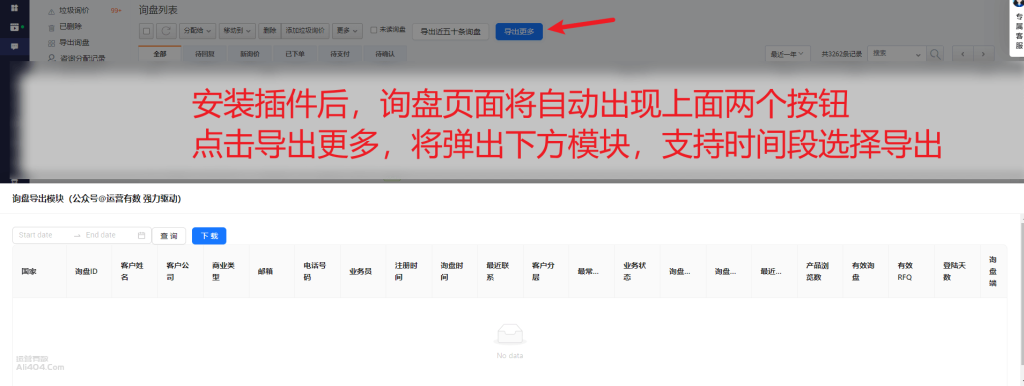Click the magnifier search icon
Viewport: 1024px width, 386px height.
936,54
